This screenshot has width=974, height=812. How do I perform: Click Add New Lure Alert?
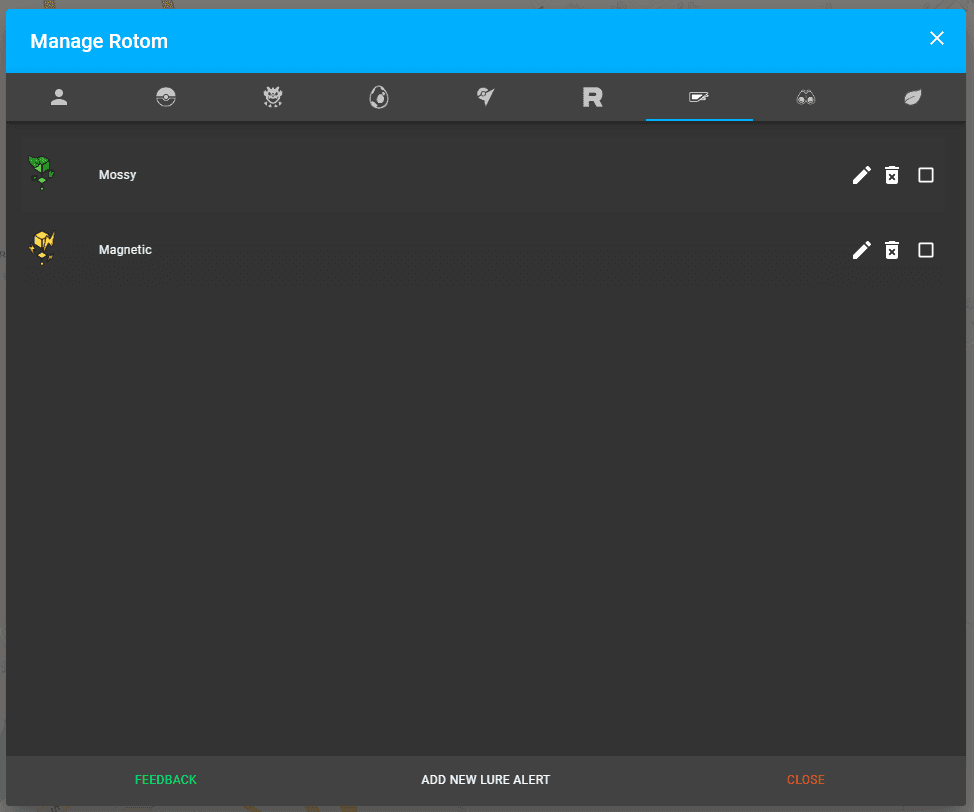pyautogui.click(x=486, y=780)
